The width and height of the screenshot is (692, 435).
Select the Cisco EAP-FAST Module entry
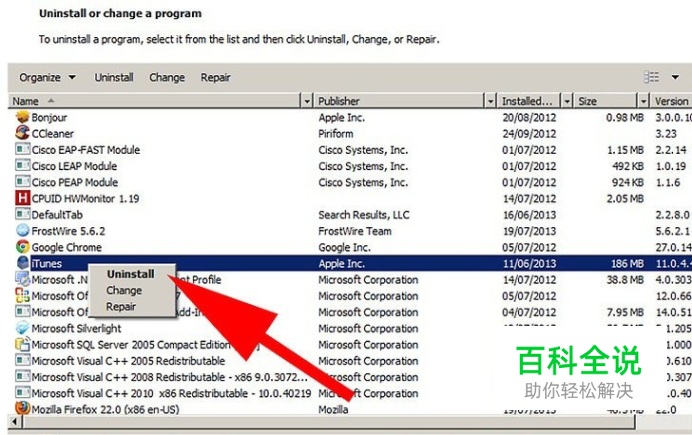click(x=86, y=150)
